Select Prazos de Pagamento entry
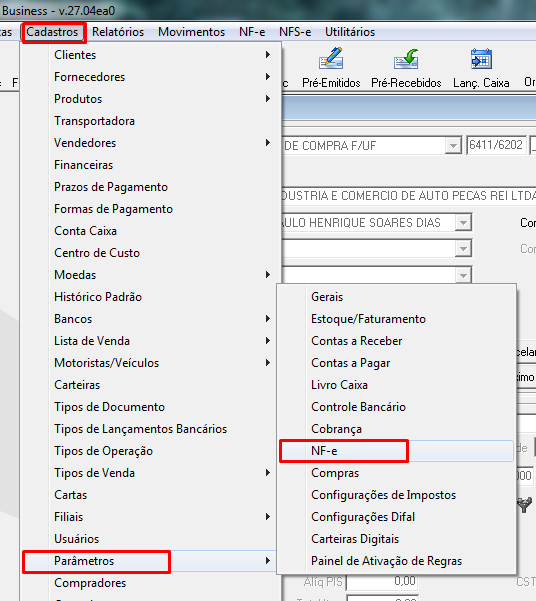 [x=151, y=187]
